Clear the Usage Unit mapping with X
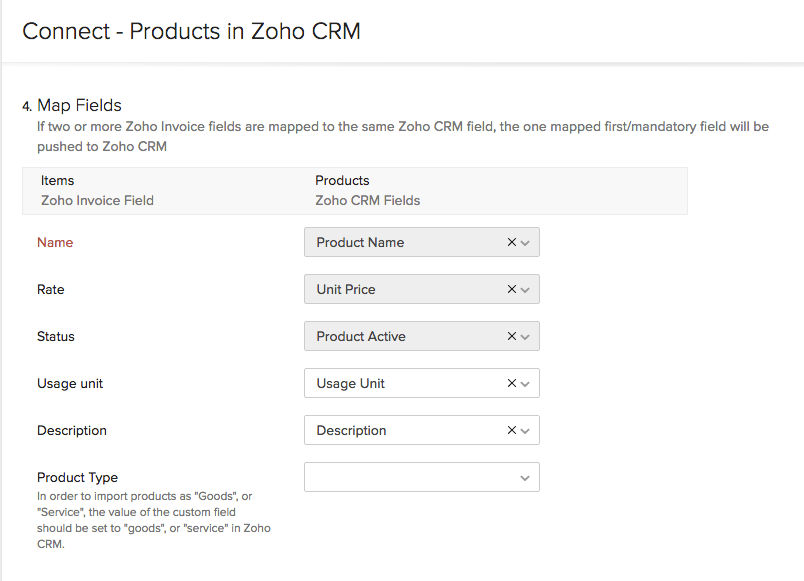Screen dimensions: 804x581 512,383
